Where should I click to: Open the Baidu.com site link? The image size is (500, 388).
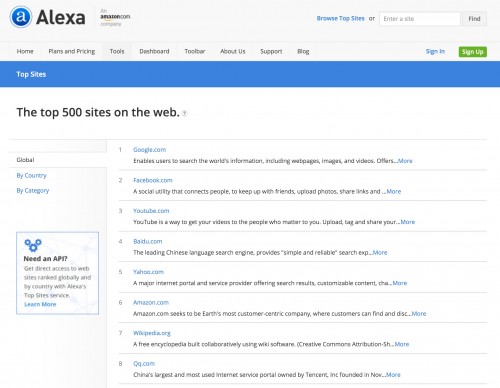pyautogui.click(x=147, y=241)
